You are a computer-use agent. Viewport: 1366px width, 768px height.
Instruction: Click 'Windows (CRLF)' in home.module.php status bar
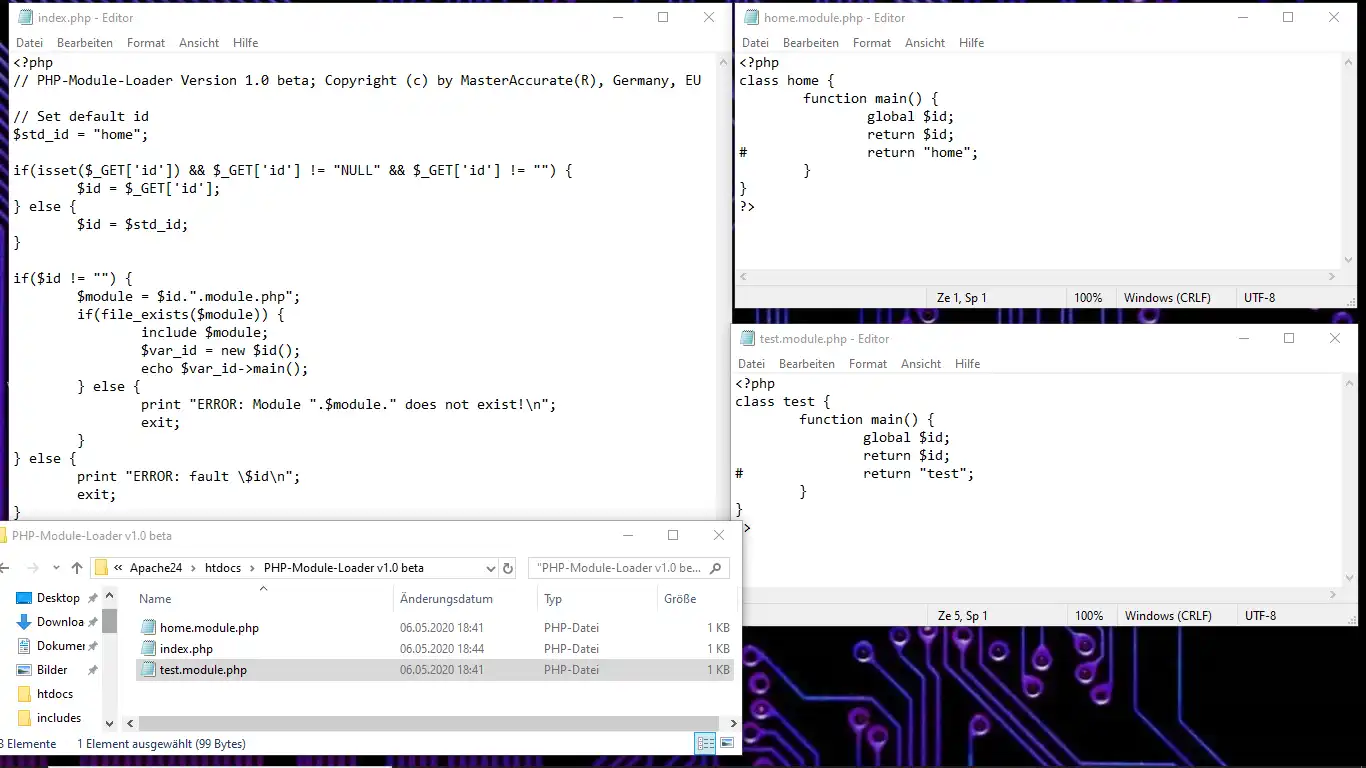tap(1167, 298)
